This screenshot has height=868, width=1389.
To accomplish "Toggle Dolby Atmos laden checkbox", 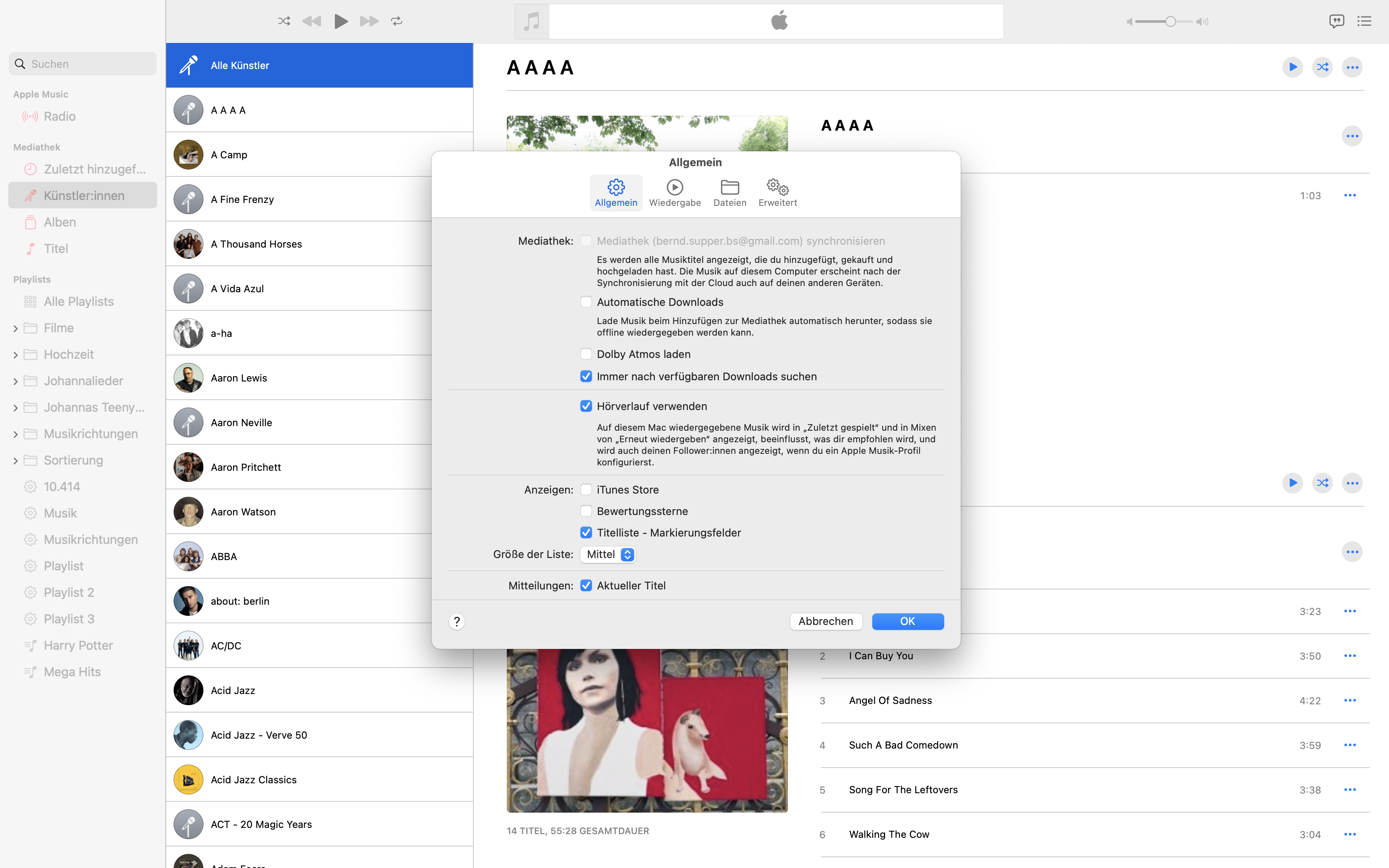I will pyautogui.click(x=586, y=354).
